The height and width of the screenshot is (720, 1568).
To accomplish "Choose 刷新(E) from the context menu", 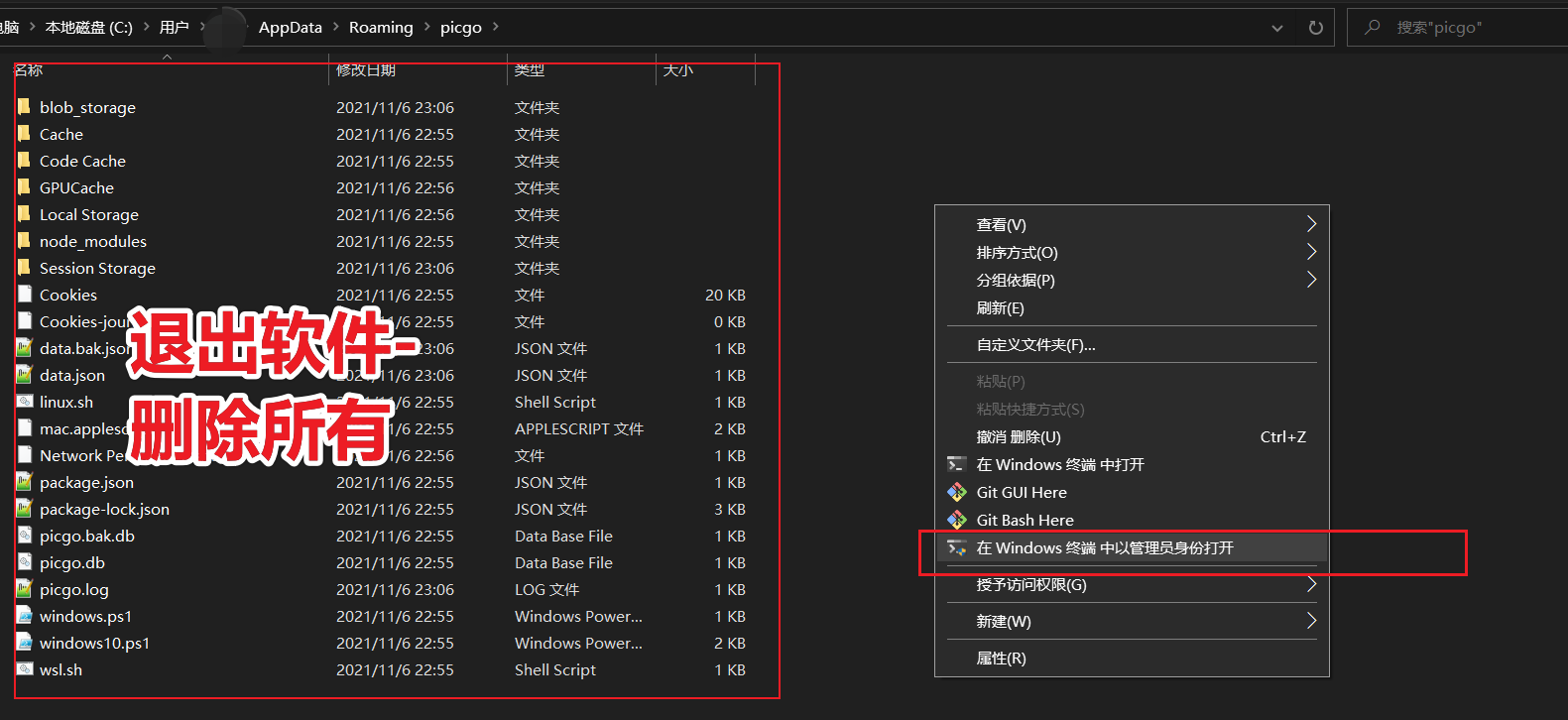I will pyautogui.click(x=1132, y=307).
